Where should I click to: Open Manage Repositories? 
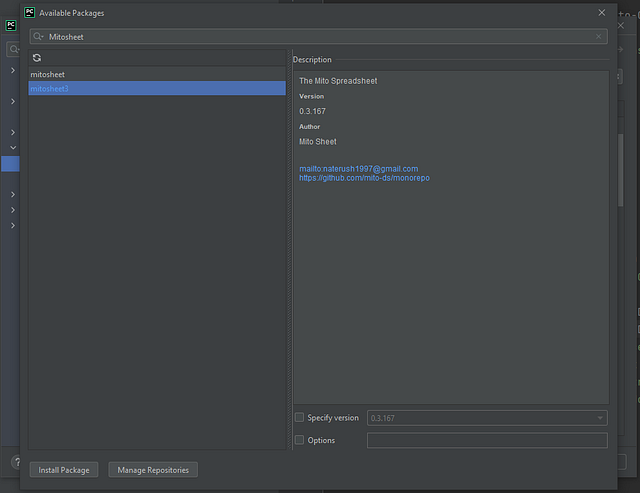153,470
